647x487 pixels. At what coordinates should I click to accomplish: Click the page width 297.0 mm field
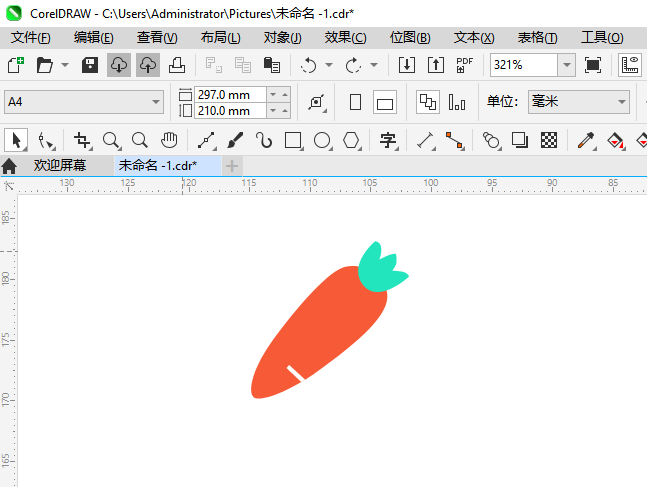click(230, 95)
